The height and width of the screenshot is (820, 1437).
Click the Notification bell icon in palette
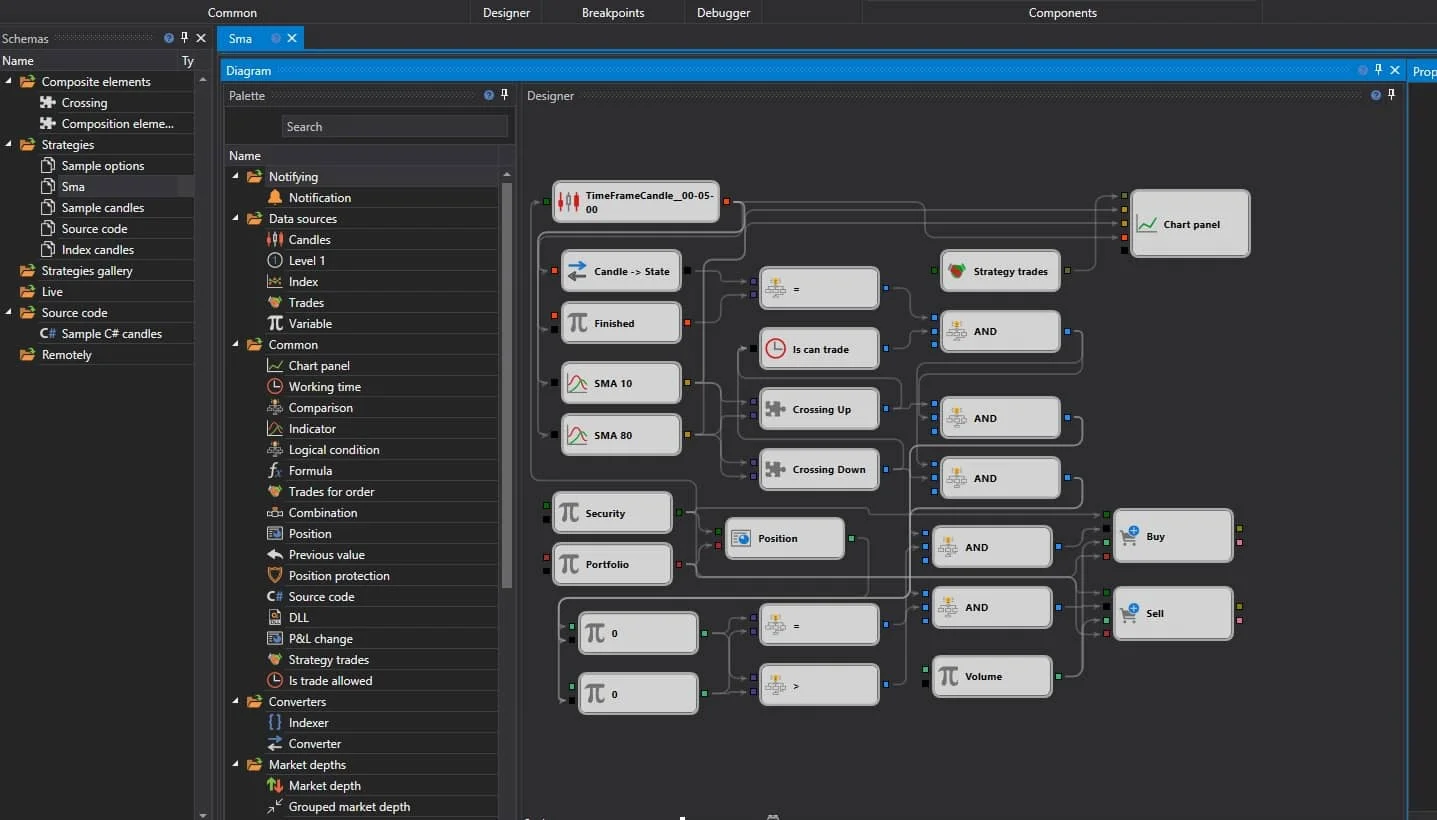coord(275,198)
